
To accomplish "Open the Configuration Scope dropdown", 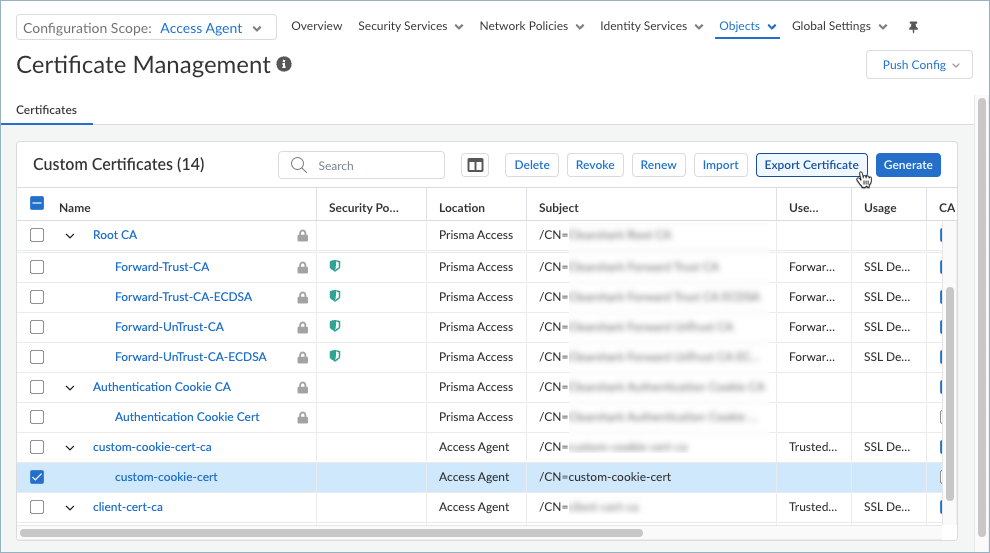I will 146,28.
